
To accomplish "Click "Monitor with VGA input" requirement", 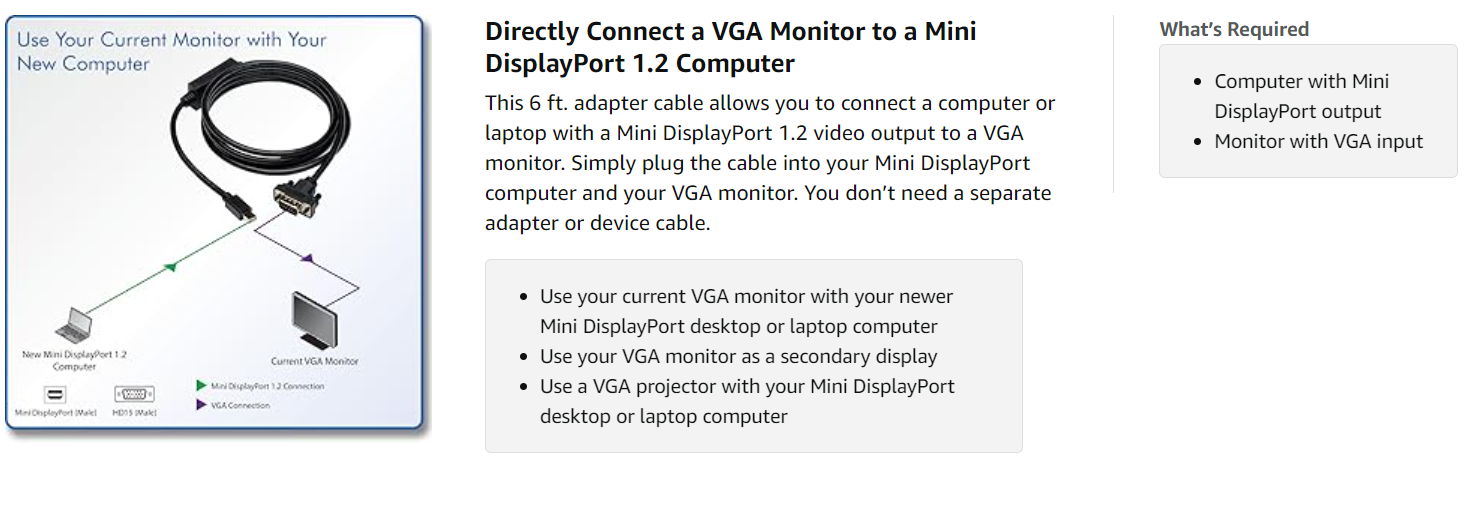I will 1318,141.
